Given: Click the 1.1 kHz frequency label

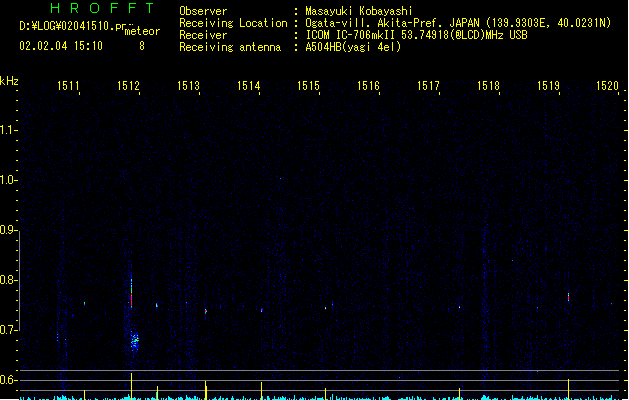Looking at the screenshot, I should (8, 130).
